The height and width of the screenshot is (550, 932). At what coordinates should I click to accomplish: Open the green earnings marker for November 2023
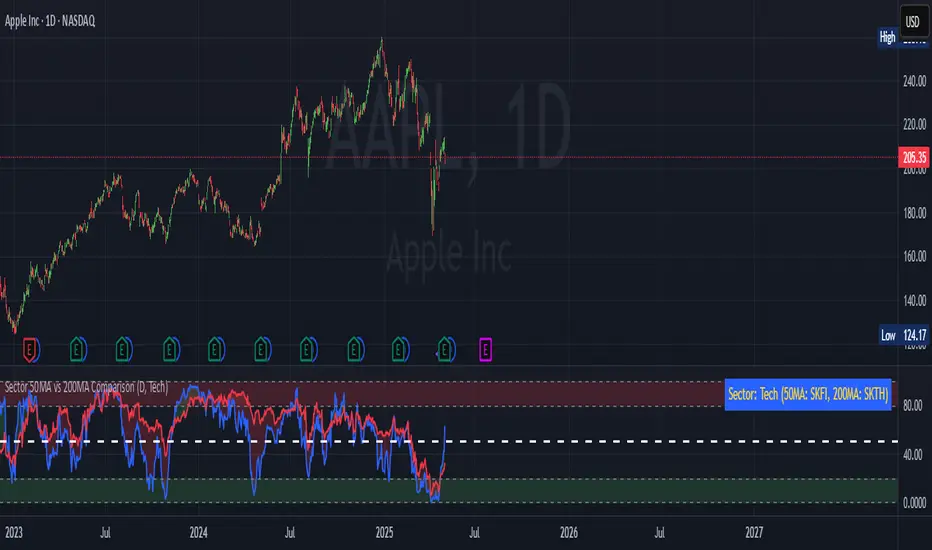point(170,350)
